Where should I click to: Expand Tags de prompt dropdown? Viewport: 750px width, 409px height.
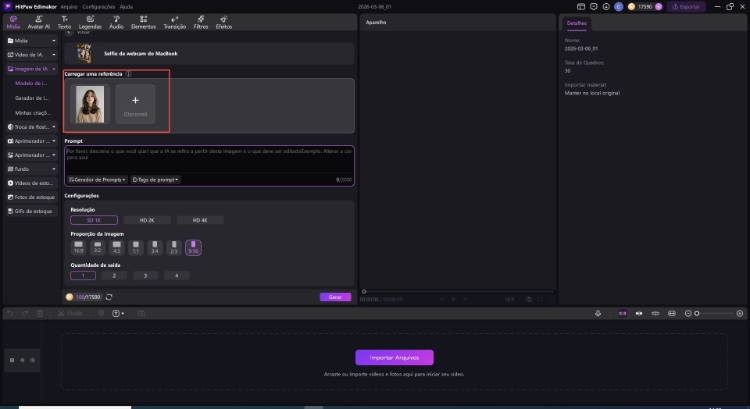[x=155, y=179]
